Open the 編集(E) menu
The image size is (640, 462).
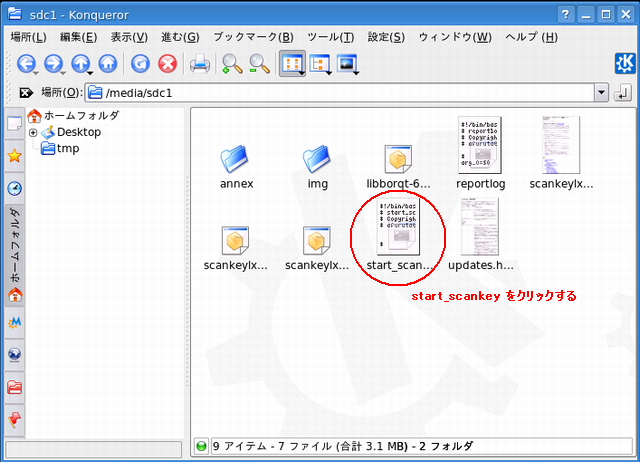tap(78, 37)
